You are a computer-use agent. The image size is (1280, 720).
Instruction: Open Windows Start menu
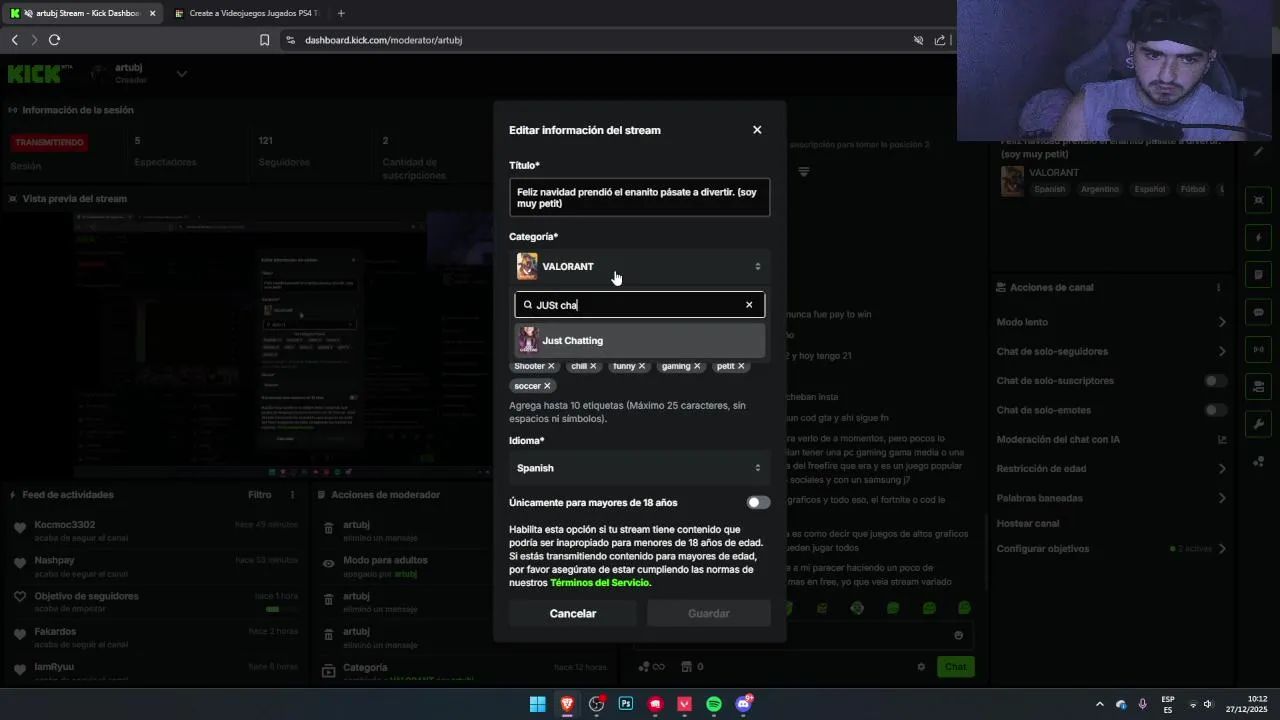(537, 704)
